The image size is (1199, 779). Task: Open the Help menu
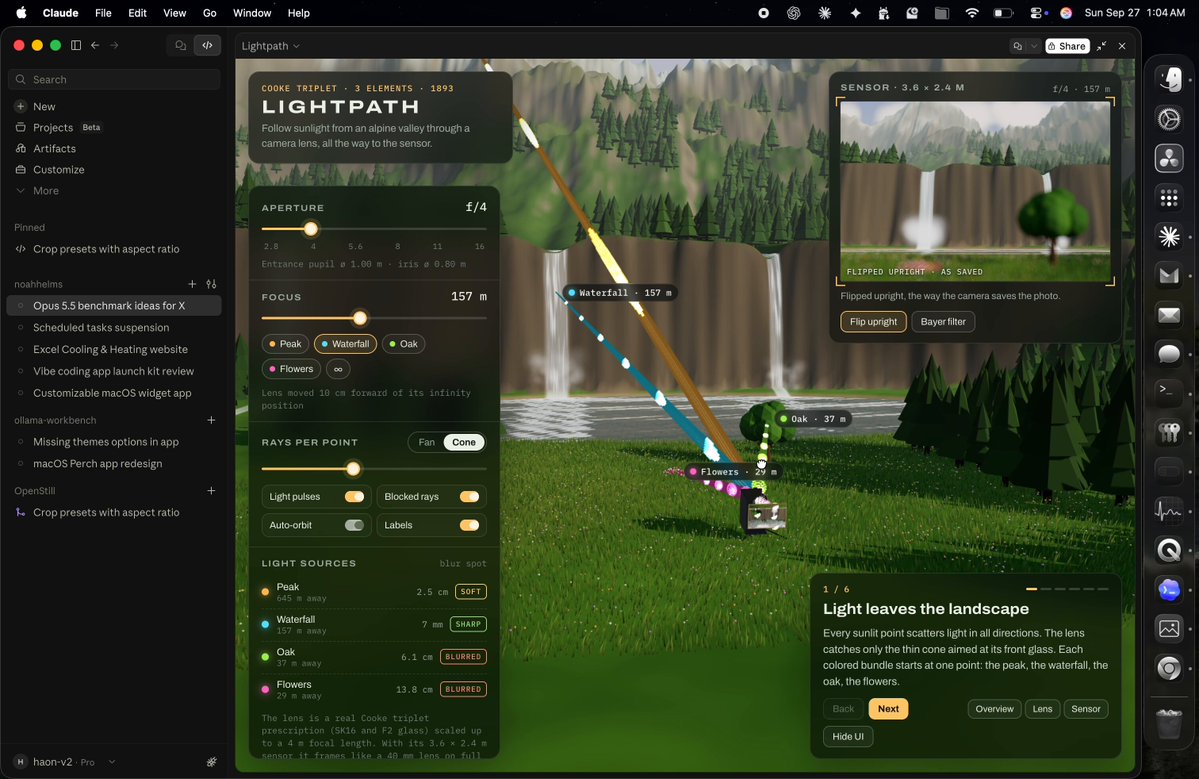coord(298,13)
